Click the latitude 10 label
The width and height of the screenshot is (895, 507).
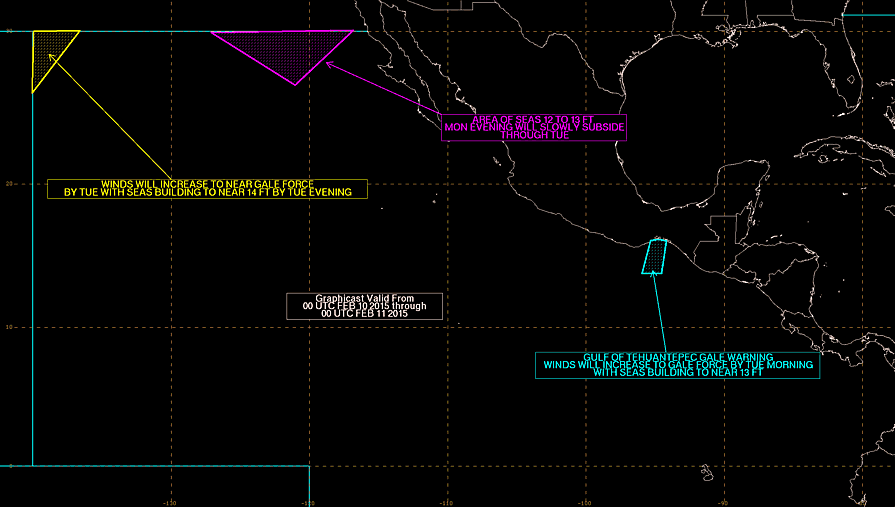[9, 327]
